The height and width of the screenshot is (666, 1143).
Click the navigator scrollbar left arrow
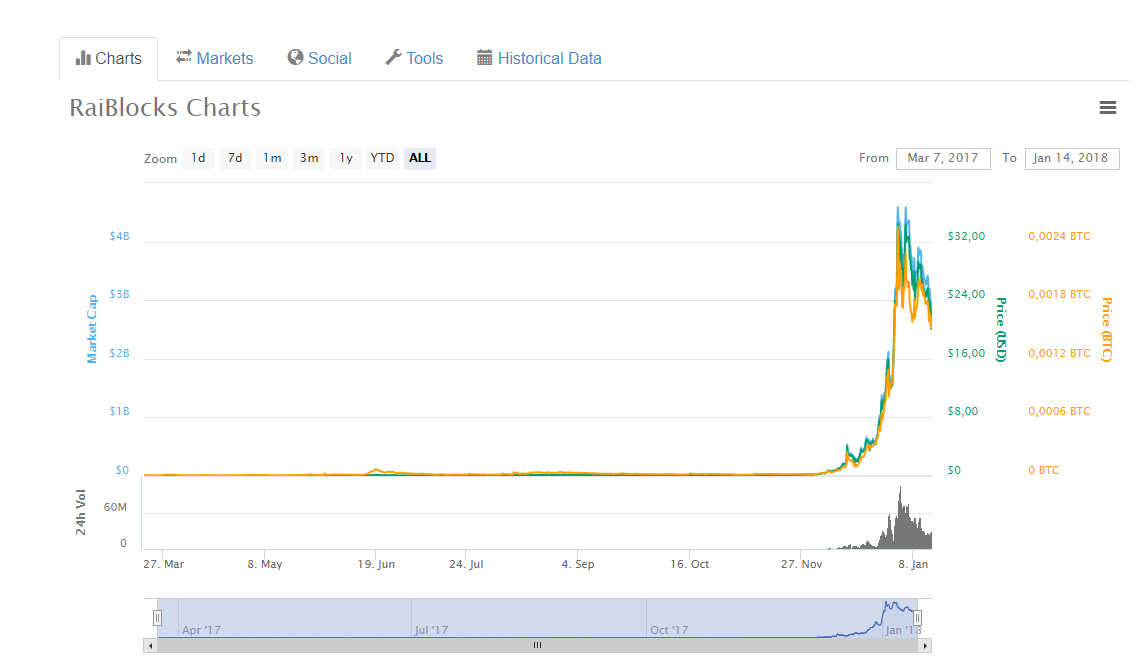150,646
